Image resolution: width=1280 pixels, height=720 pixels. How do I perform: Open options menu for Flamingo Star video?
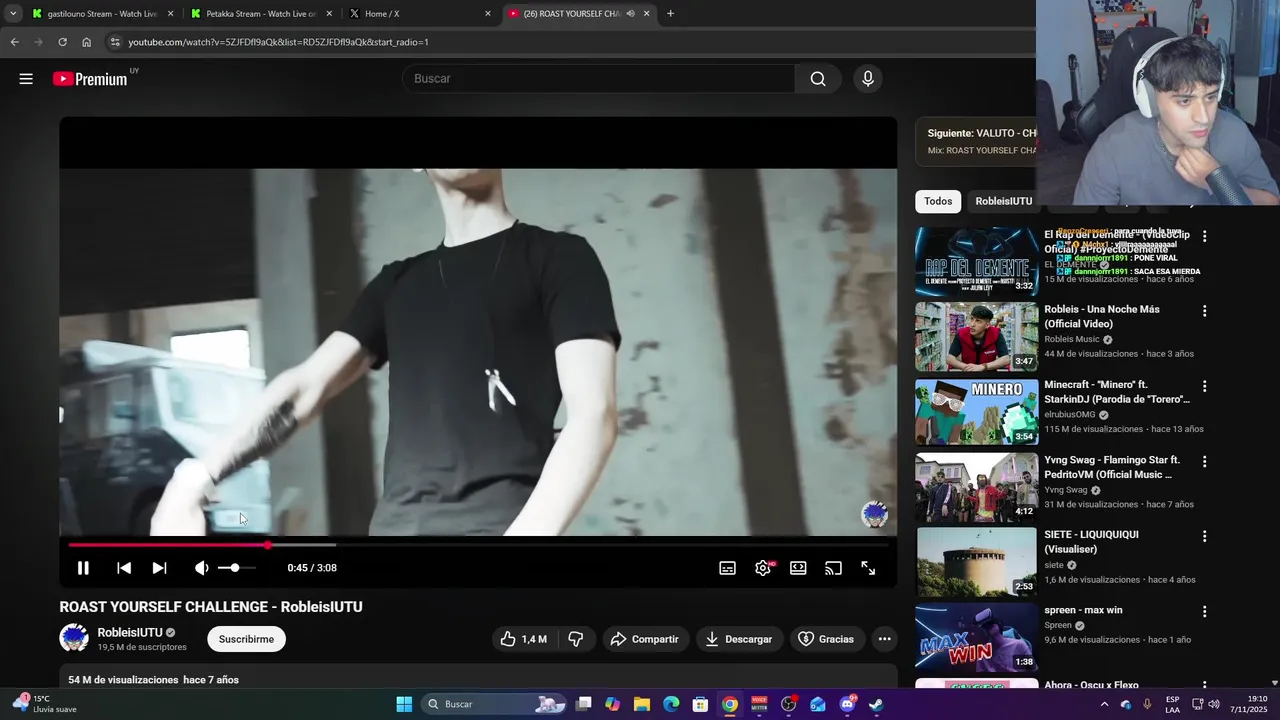1204,462
